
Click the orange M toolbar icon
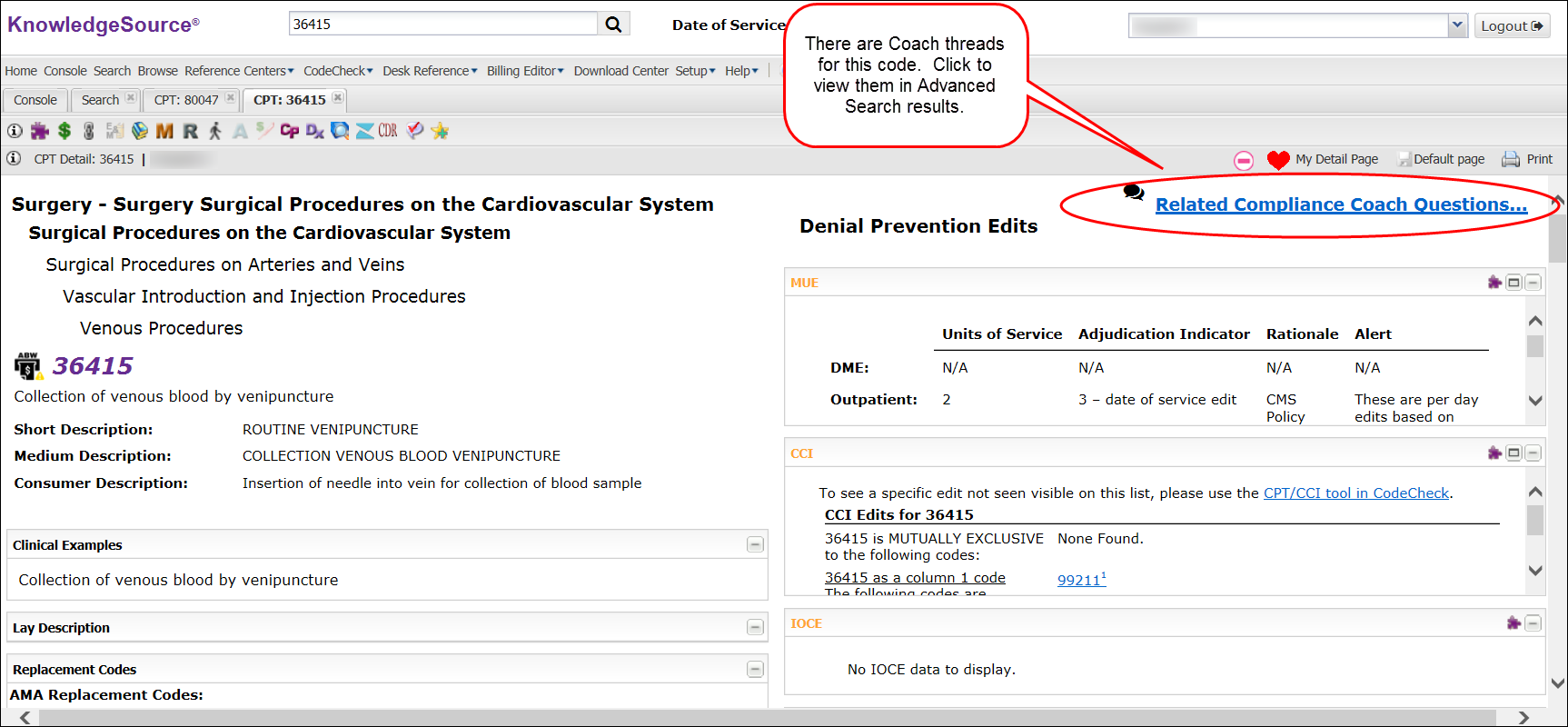(x=164, y=132)
